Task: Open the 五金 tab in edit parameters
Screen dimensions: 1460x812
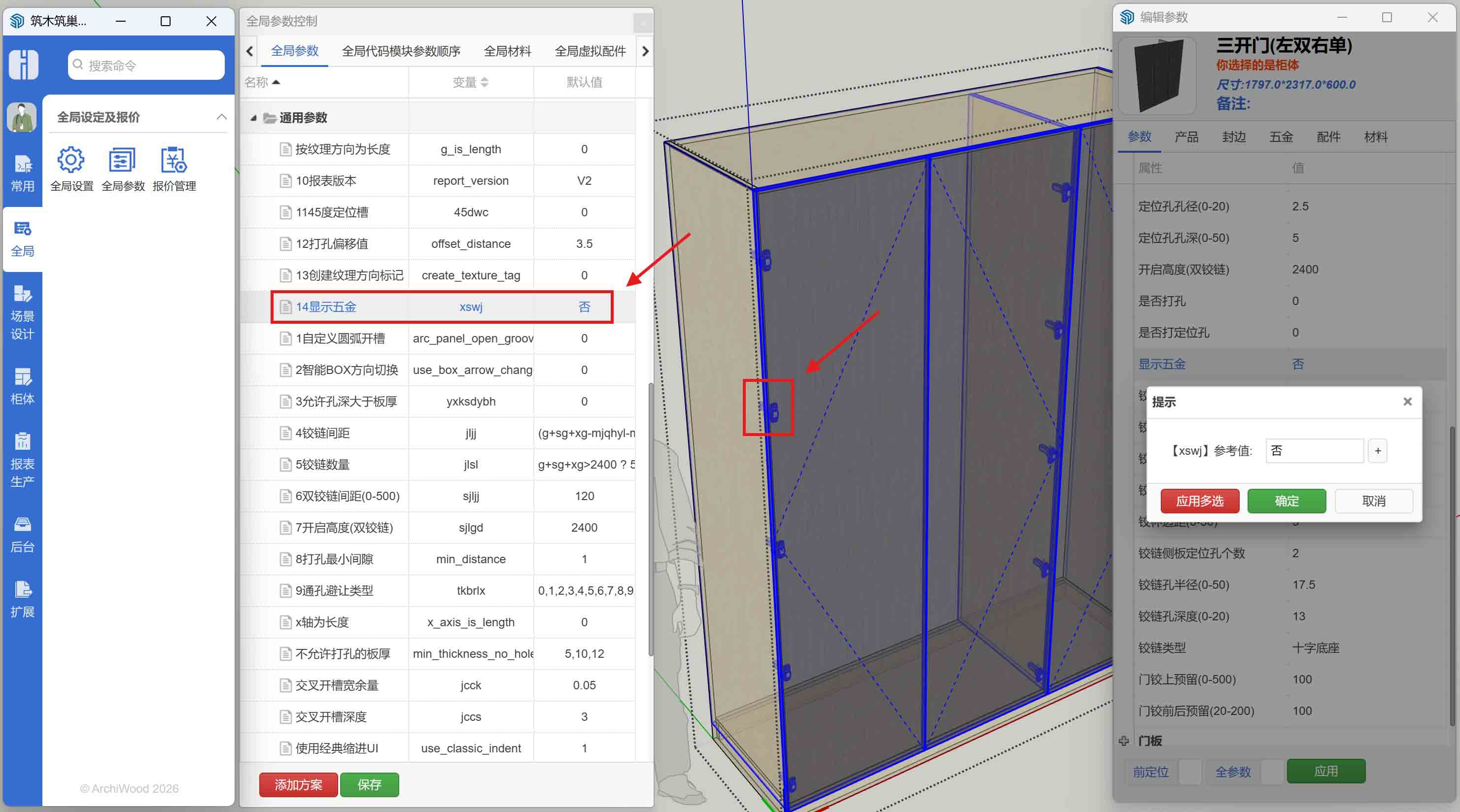Action: 1281,136
